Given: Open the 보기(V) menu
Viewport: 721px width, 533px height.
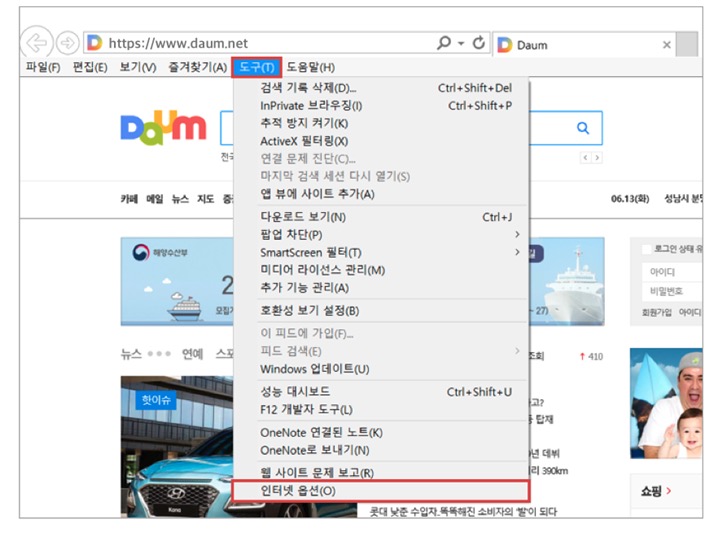Looking at the screenshot, I should point(137,67).
